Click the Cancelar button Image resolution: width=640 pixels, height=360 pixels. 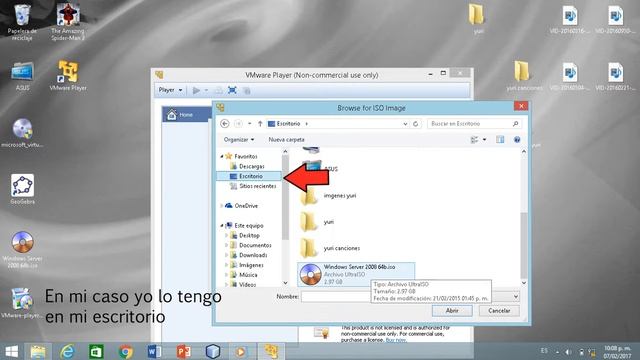point(499,311)
